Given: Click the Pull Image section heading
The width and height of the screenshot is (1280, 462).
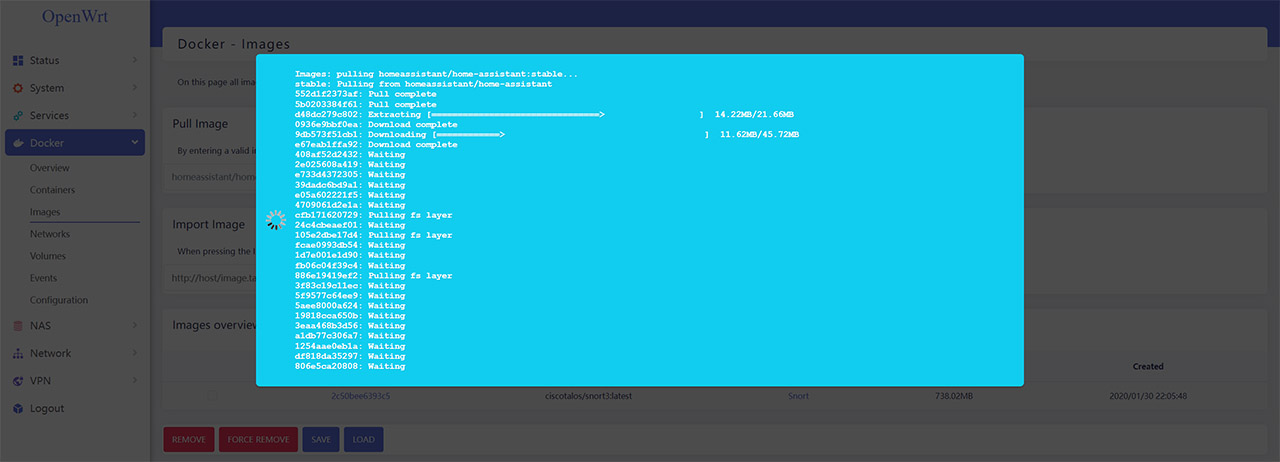Looking at the screenshot, I should (x=200, y=124).
